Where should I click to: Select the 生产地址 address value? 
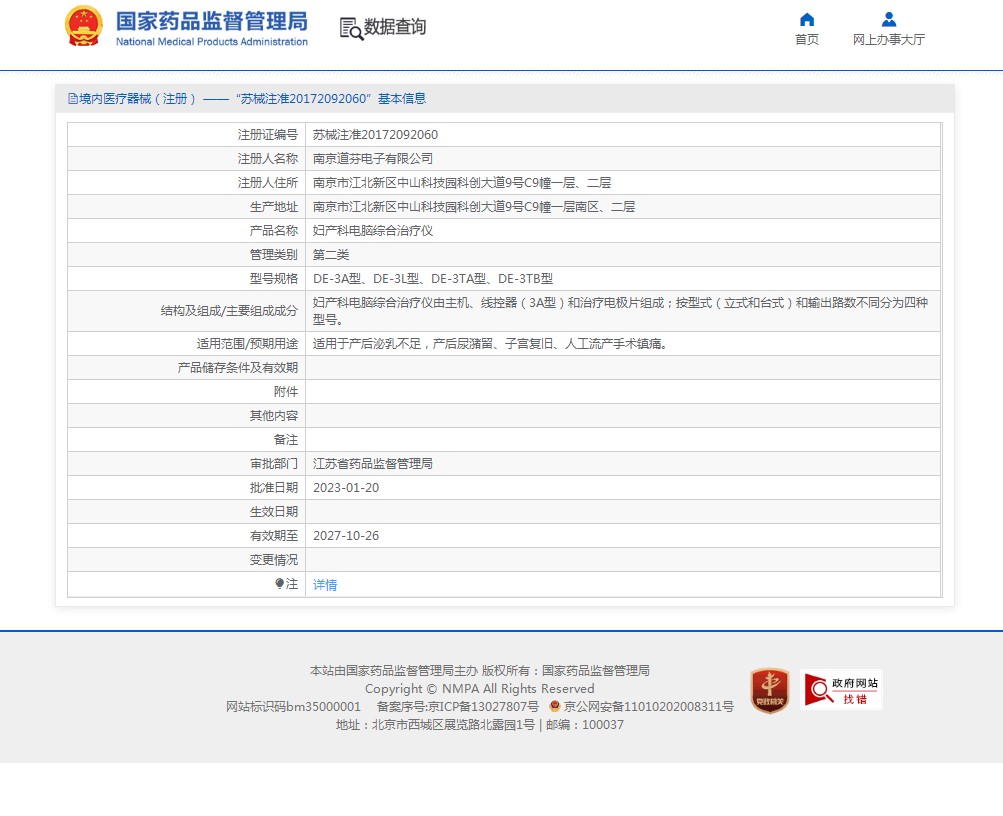click(474, 207)
